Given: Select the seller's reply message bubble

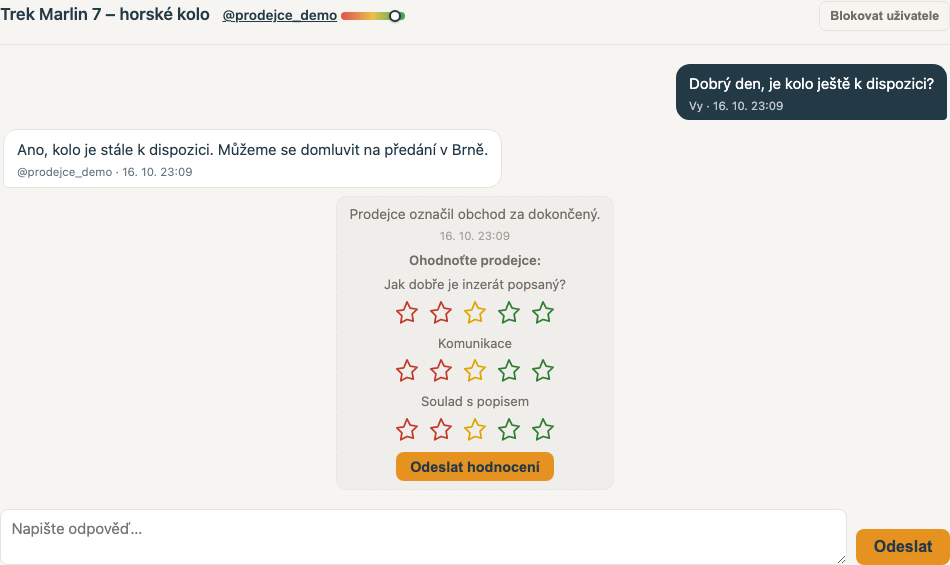Looking at the screenshot, I should [252, 159].
